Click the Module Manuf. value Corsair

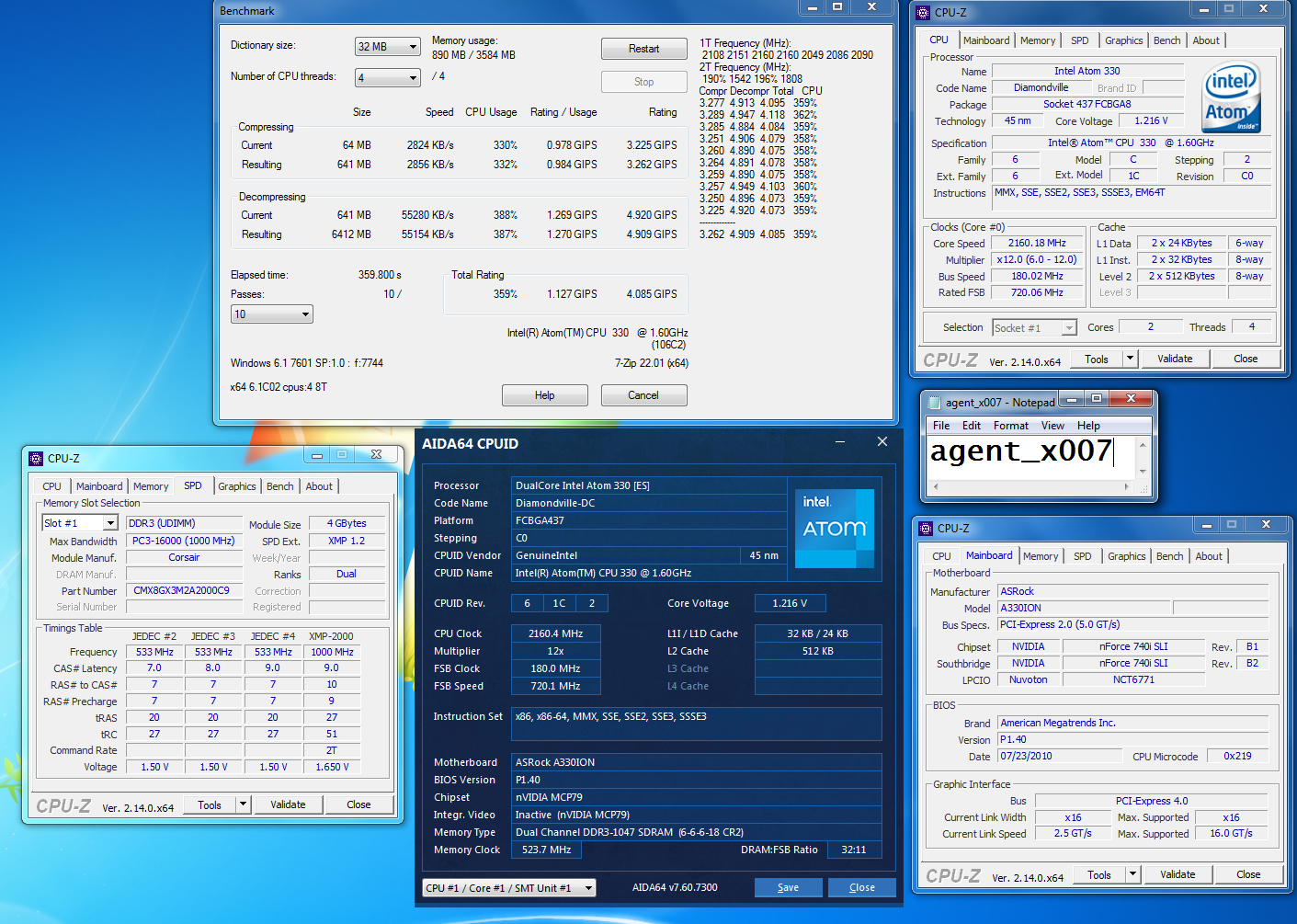click(x=184, y=557)
